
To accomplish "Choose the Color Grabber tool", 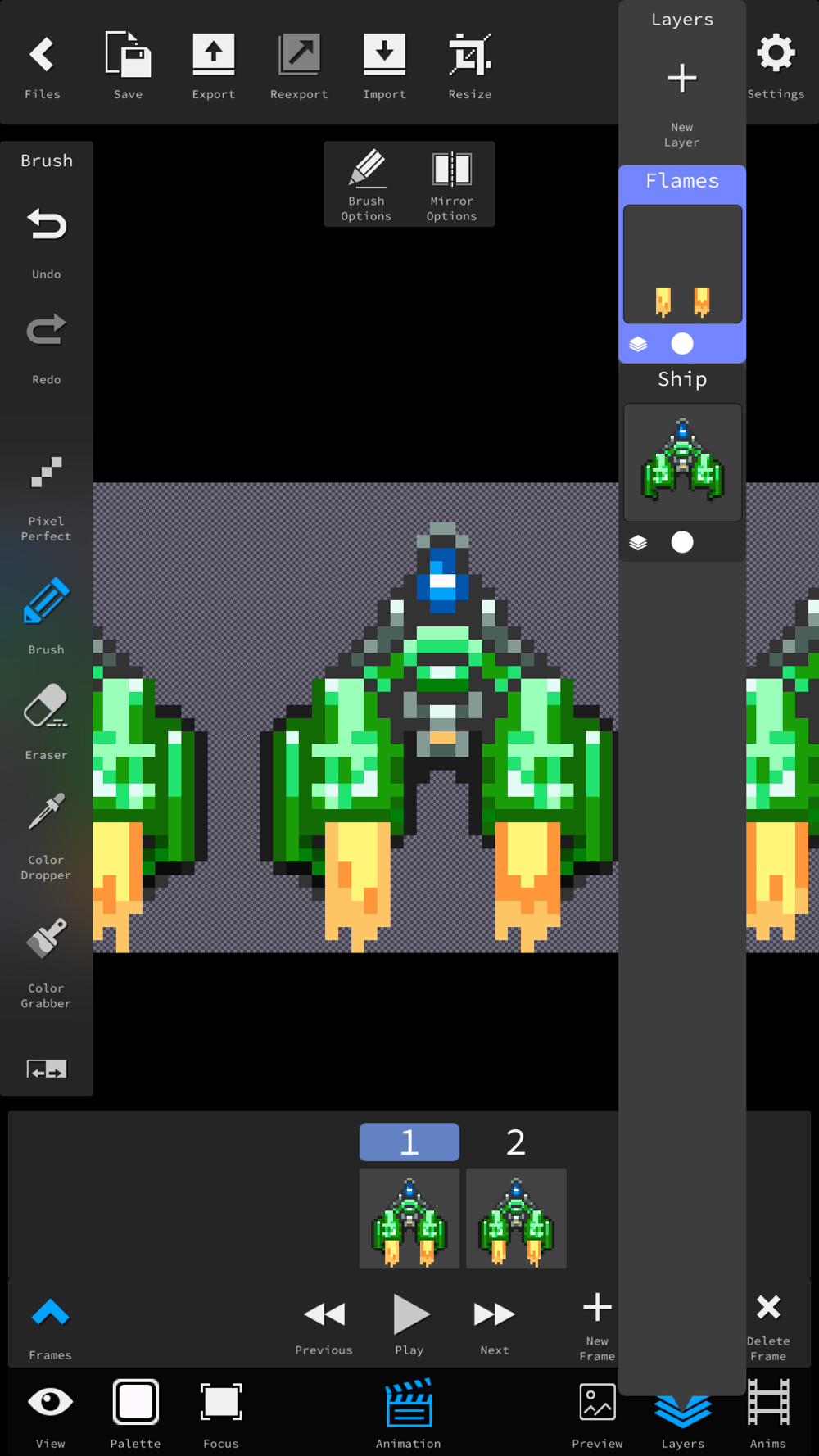I will [x=47, y=964].
